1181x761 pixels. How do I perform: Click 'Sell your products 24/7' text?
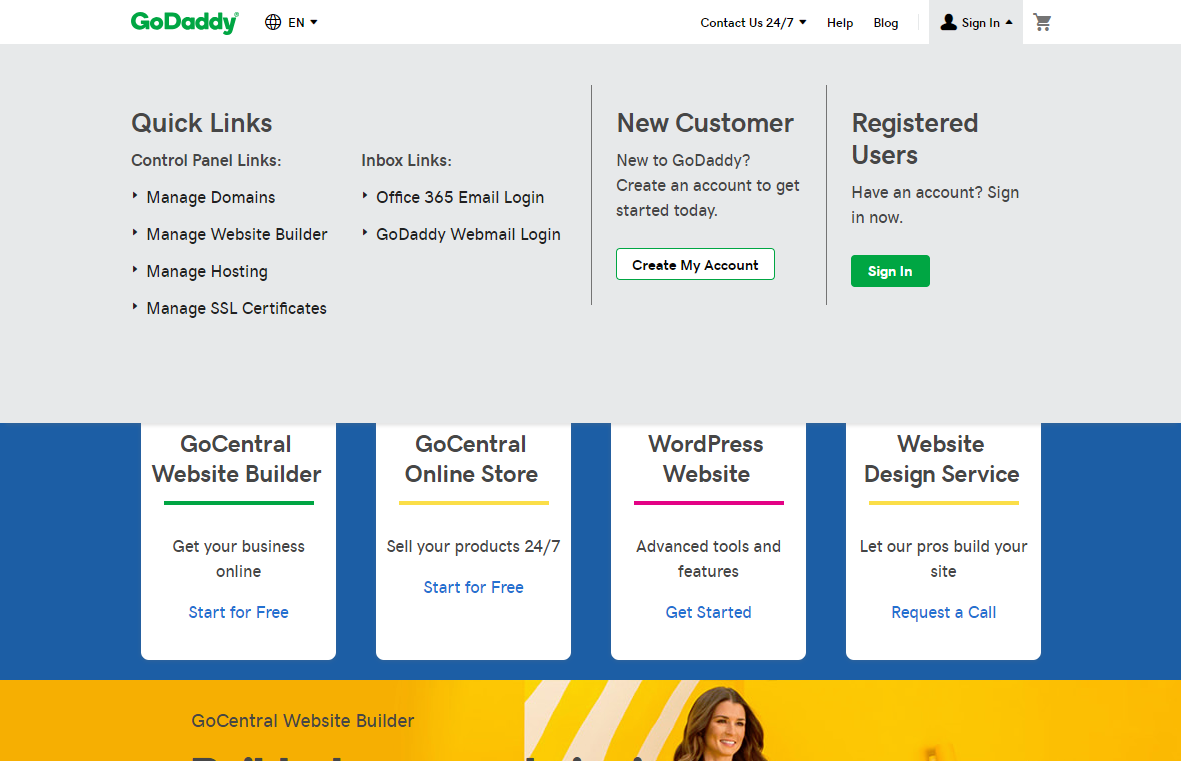click(474, 547)
